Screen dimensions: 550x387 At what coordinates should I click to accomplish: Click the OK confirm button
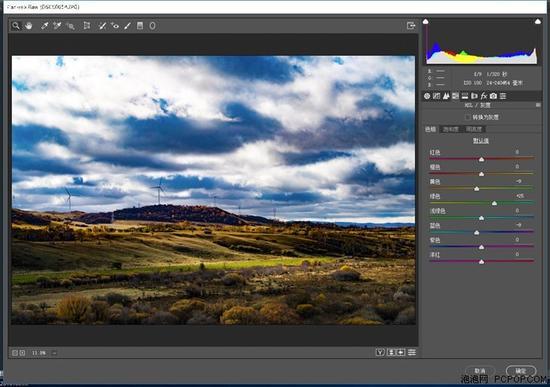(521, 371)
